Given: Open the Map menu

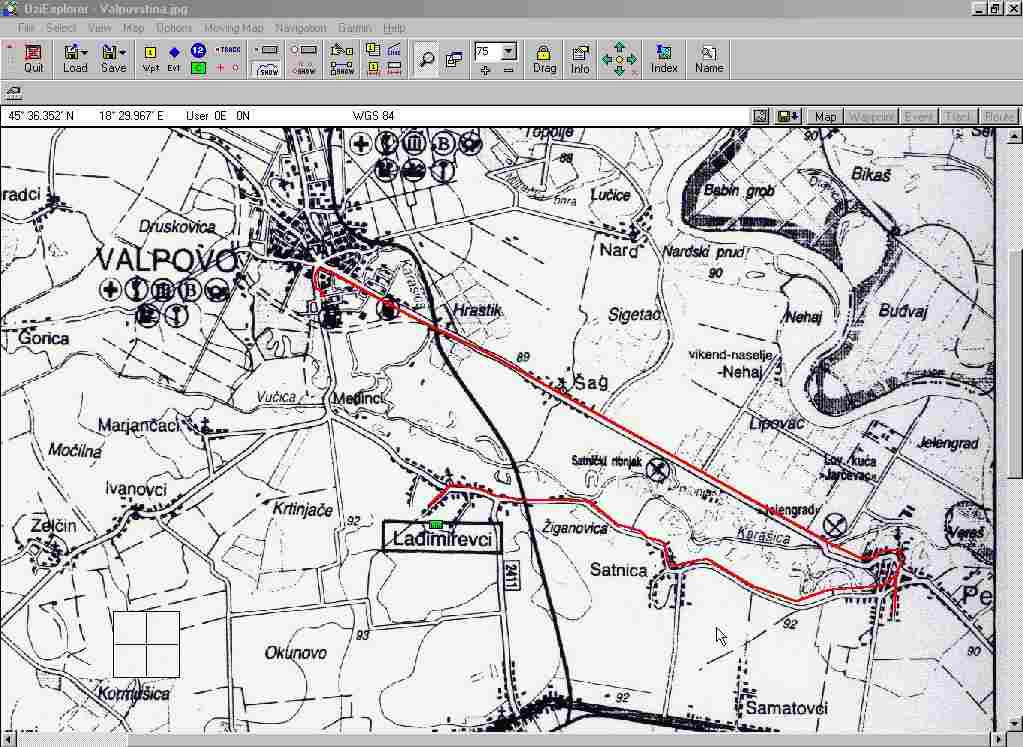Looking at the screenshot, I should tap(133, 28).
